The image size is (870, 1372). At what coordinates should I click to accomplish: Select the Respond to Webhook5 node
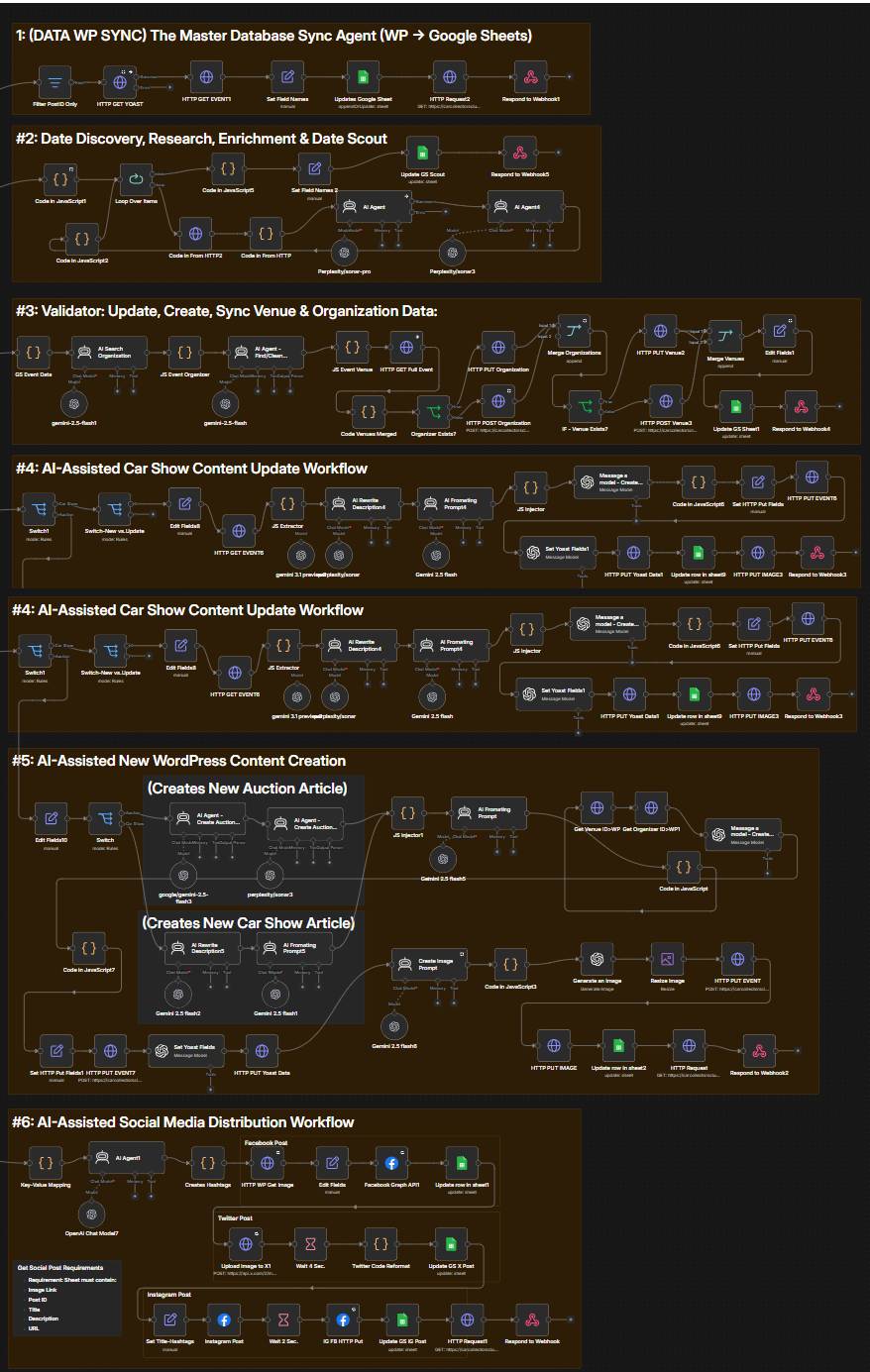pos(520,153)
